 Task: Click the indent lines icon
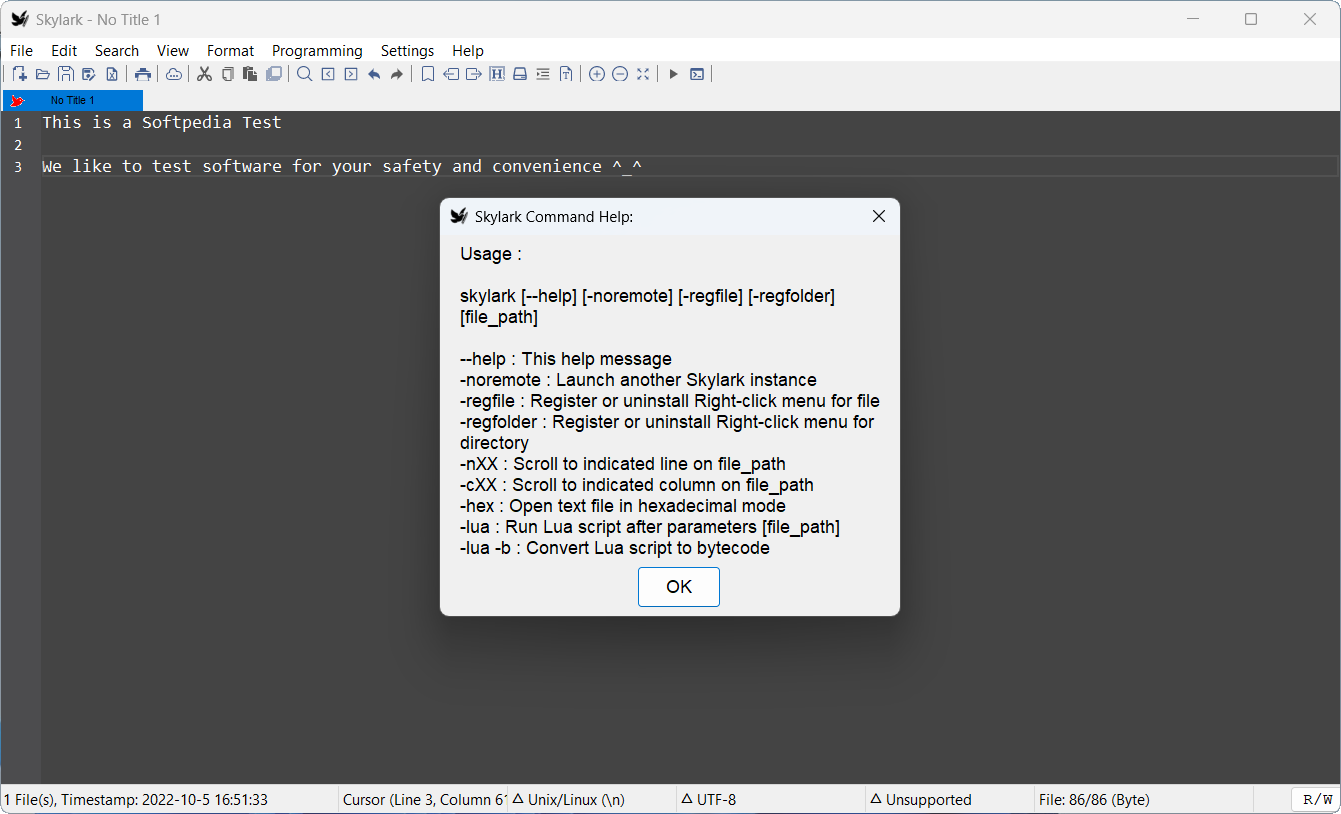click(x=543, y=74)
